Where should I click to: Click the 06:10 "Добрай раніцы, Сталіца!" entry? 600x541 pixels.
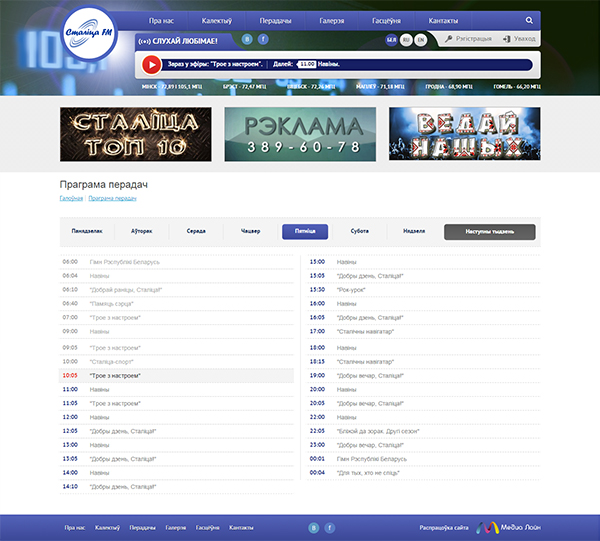point(176,290)
